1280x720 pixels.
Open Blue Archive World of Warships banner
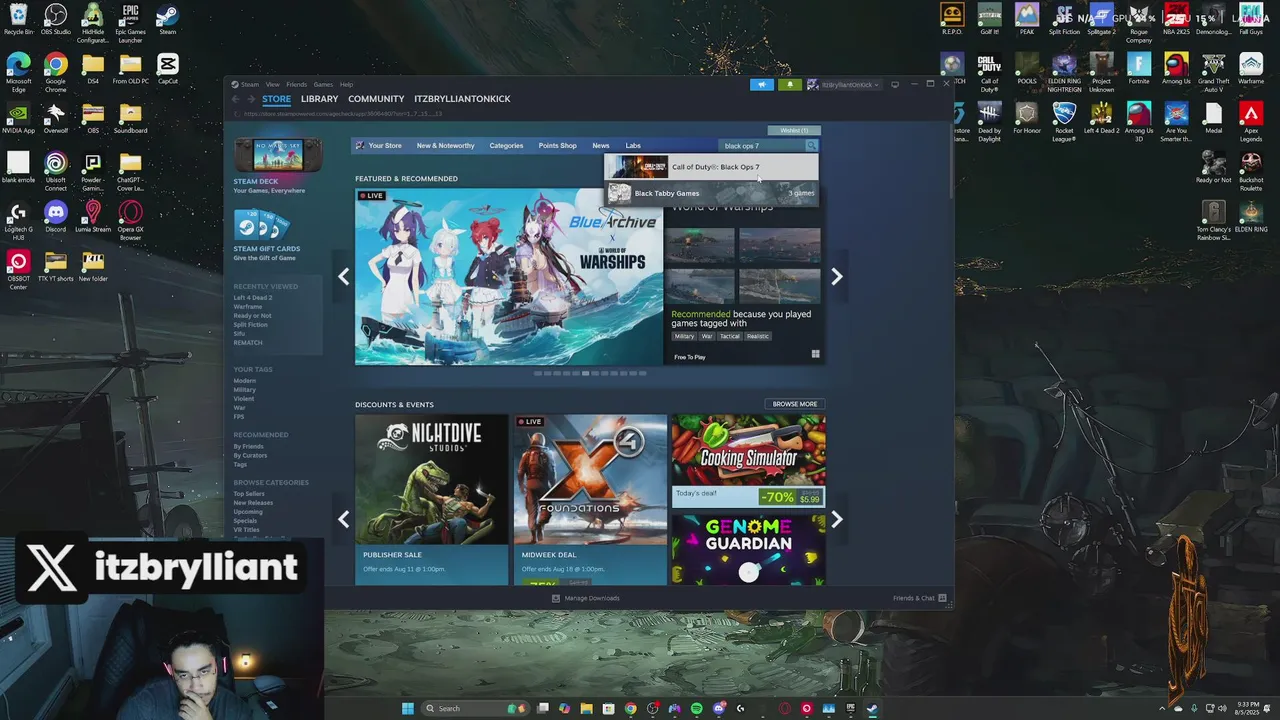[509, 276]
